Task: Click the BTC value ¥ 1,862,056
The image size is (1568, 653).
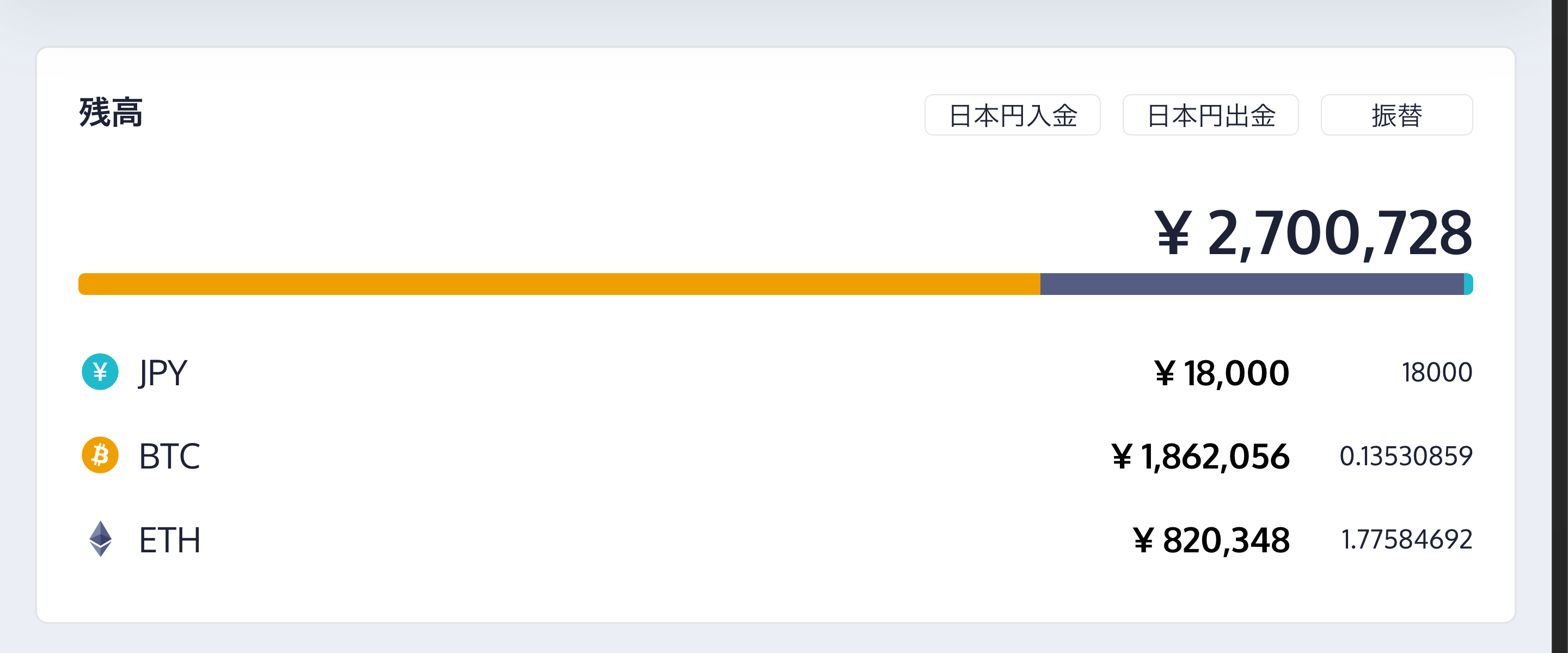Action: 1200,457
